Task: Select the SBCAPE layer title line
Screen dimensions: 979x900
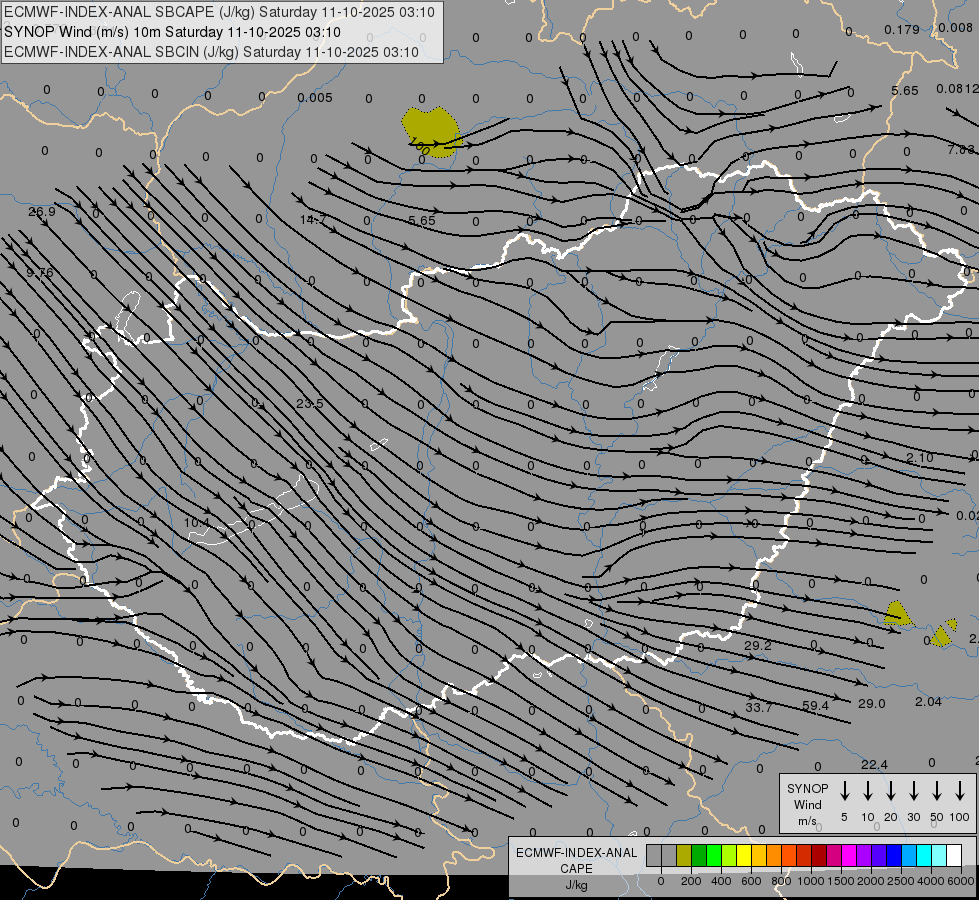Action: 219,12
